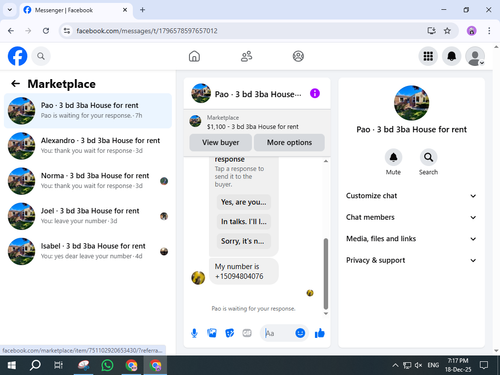Open the Windows Start menu
Image resolution: width=500 pixels, height=375 pixels.
pyautogui.click(x=12, y=365)
